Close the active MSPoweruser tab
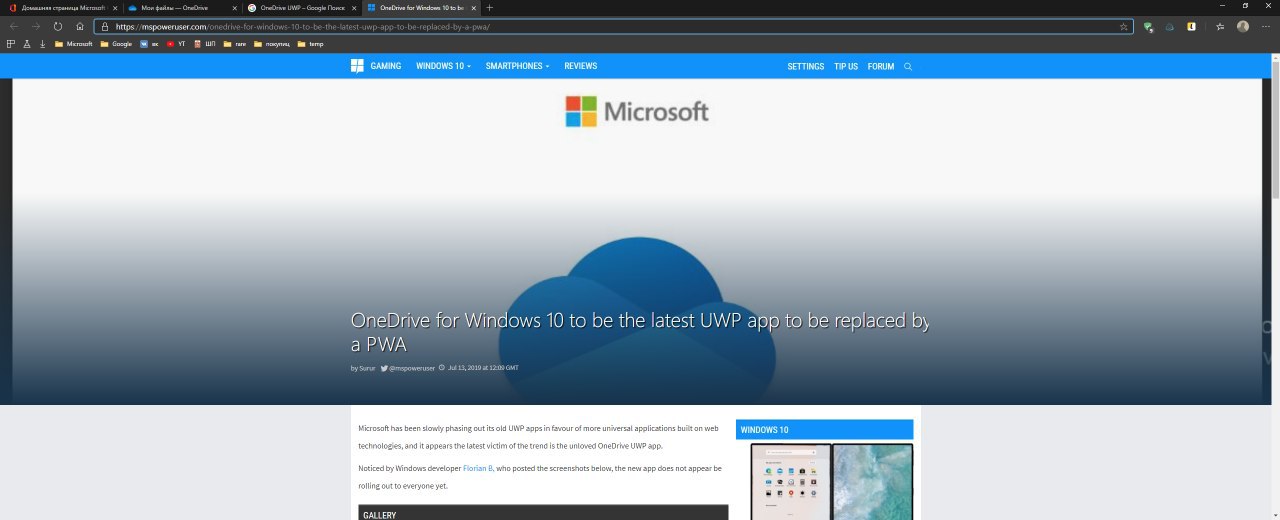The height and width of the screenshot is (520, 1280). click(x=474, y=8)
